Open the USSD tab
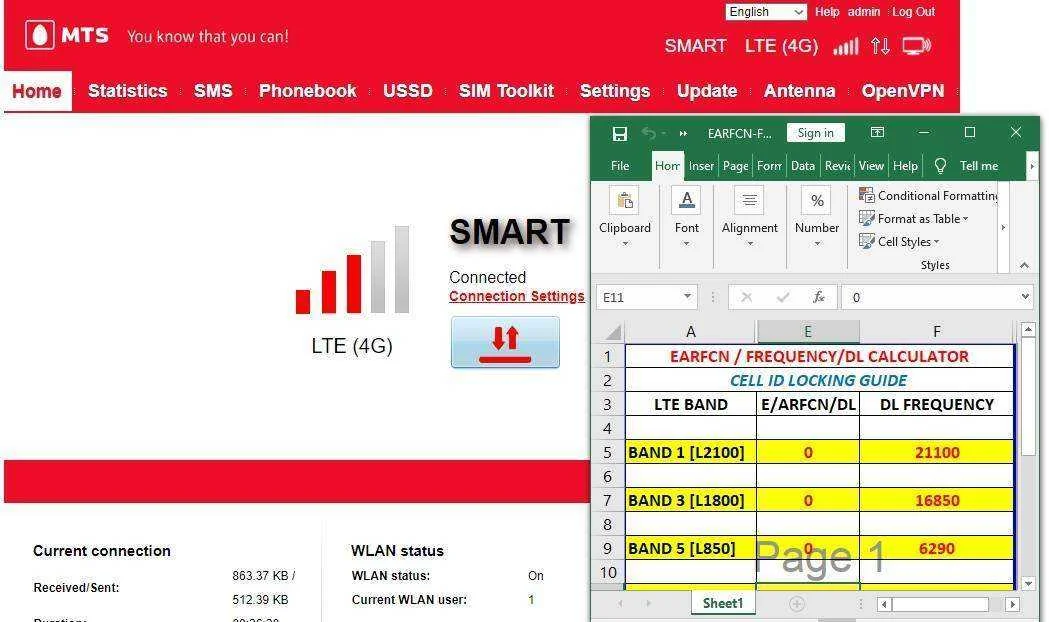This screenshot has width=1049, height=622. click(407, 91)
